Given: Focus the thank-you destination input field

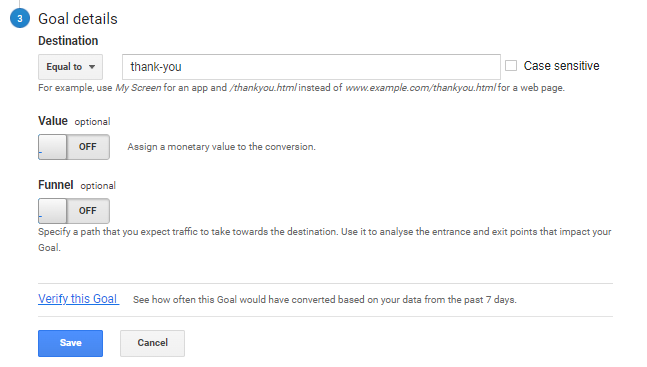Looking at the screenshot, I should (311, 67).
